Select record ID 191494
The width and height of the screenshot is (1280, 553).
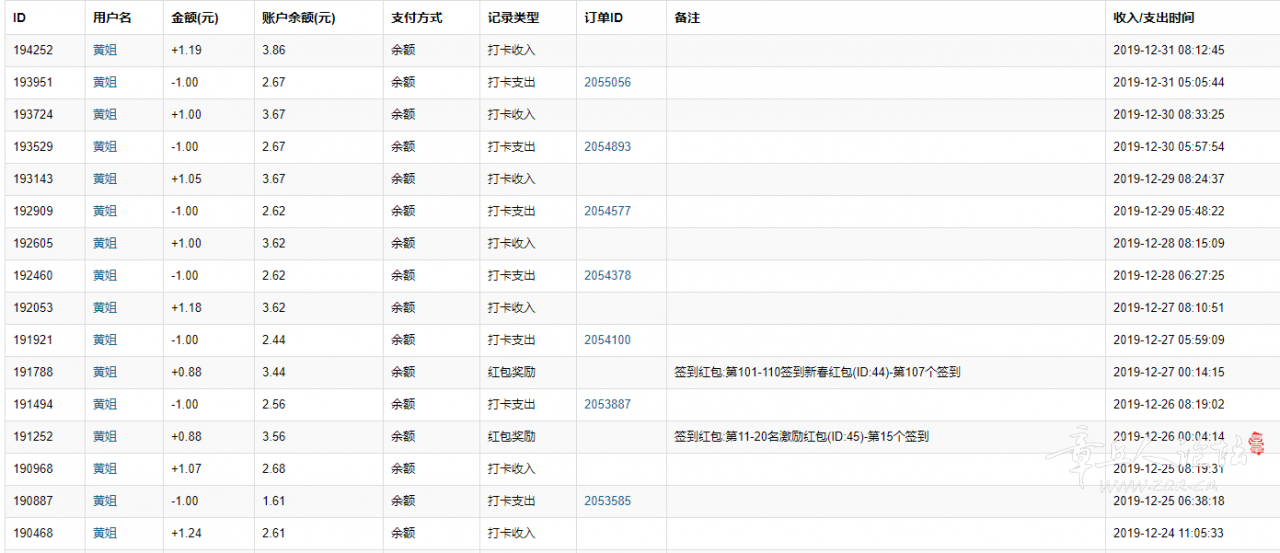tap(33, 404)
